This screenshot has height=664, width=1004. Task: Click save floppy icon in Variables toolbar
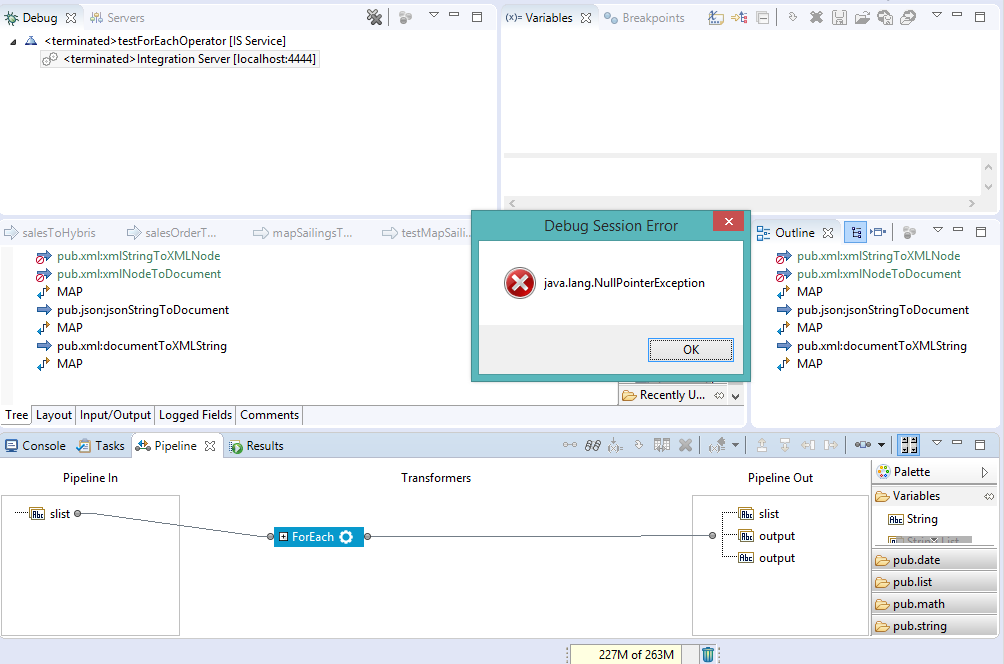coord(839,18)
